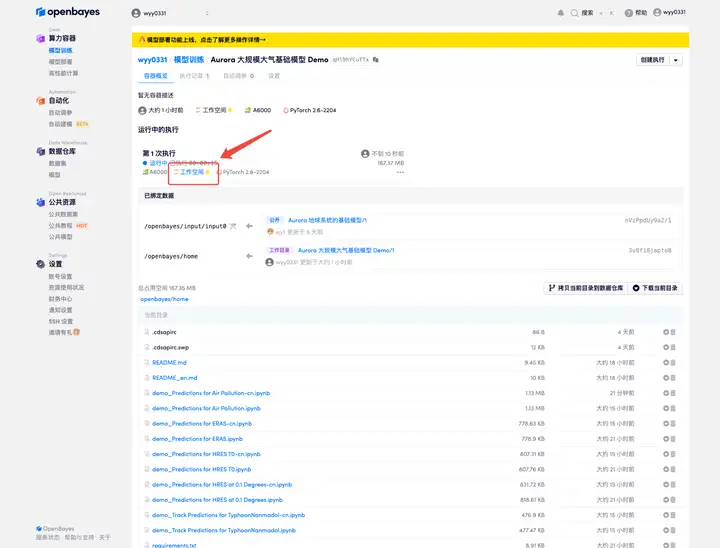This screenshot has height=548, width=720.
Task: Open the wyy0331 avatar in top-right corner
Action: (x=657, y=12)
